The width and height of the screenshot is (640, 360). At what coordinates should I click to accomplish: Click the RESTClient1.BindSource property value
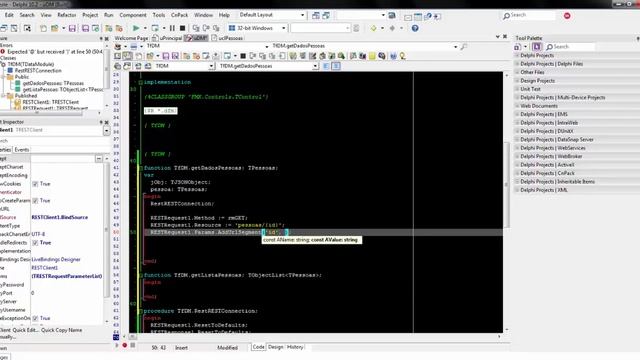(x=60, y=218)
